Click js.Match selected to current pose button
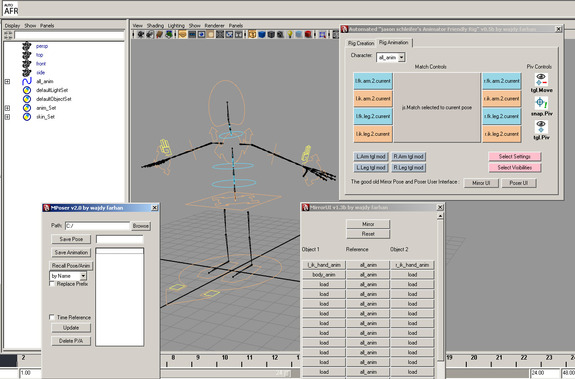Screen dimensions: 575x379 pos(437,107)
